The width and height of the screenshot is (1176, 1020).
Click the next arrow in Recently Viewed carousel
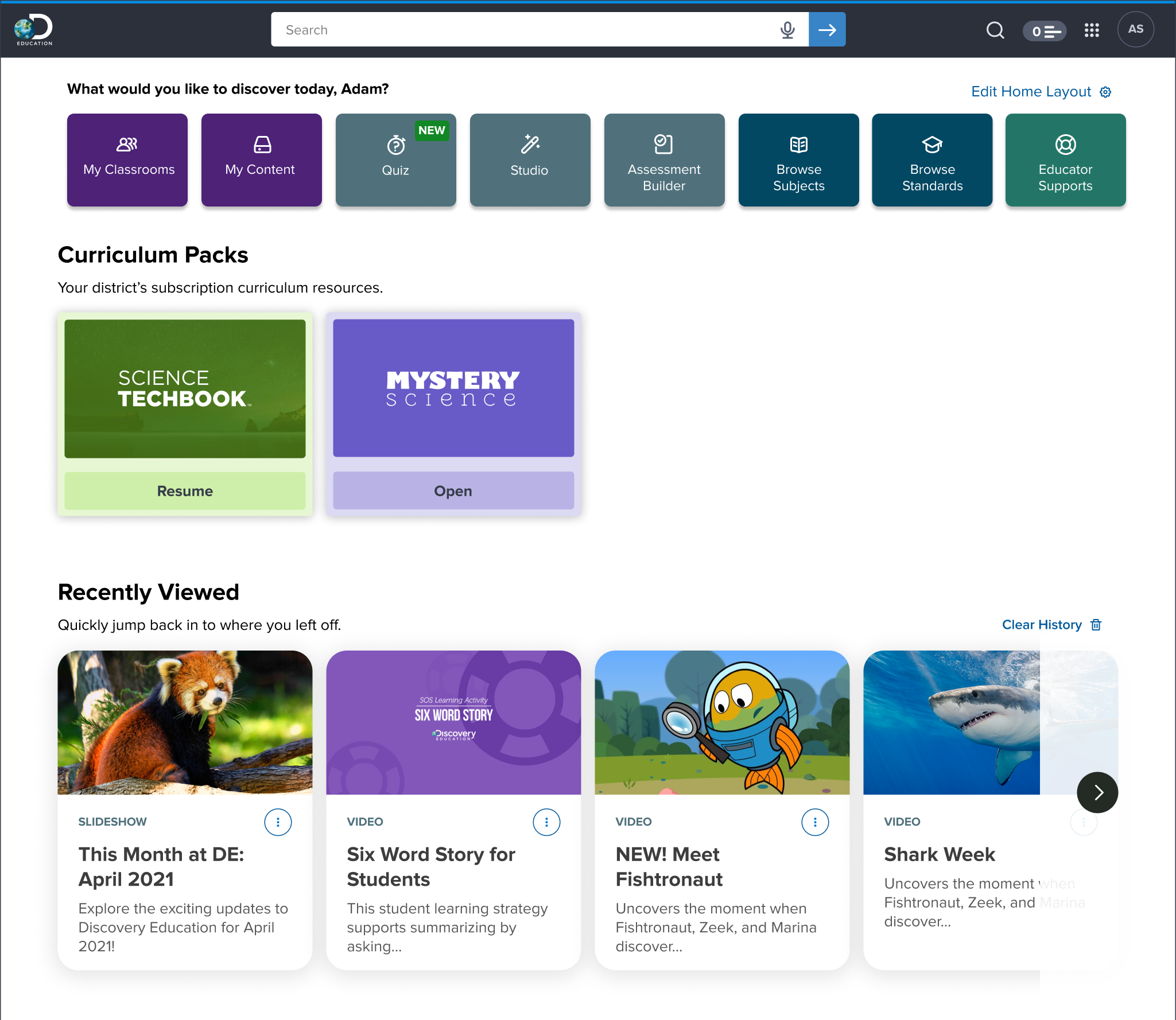pos(1097,793)
